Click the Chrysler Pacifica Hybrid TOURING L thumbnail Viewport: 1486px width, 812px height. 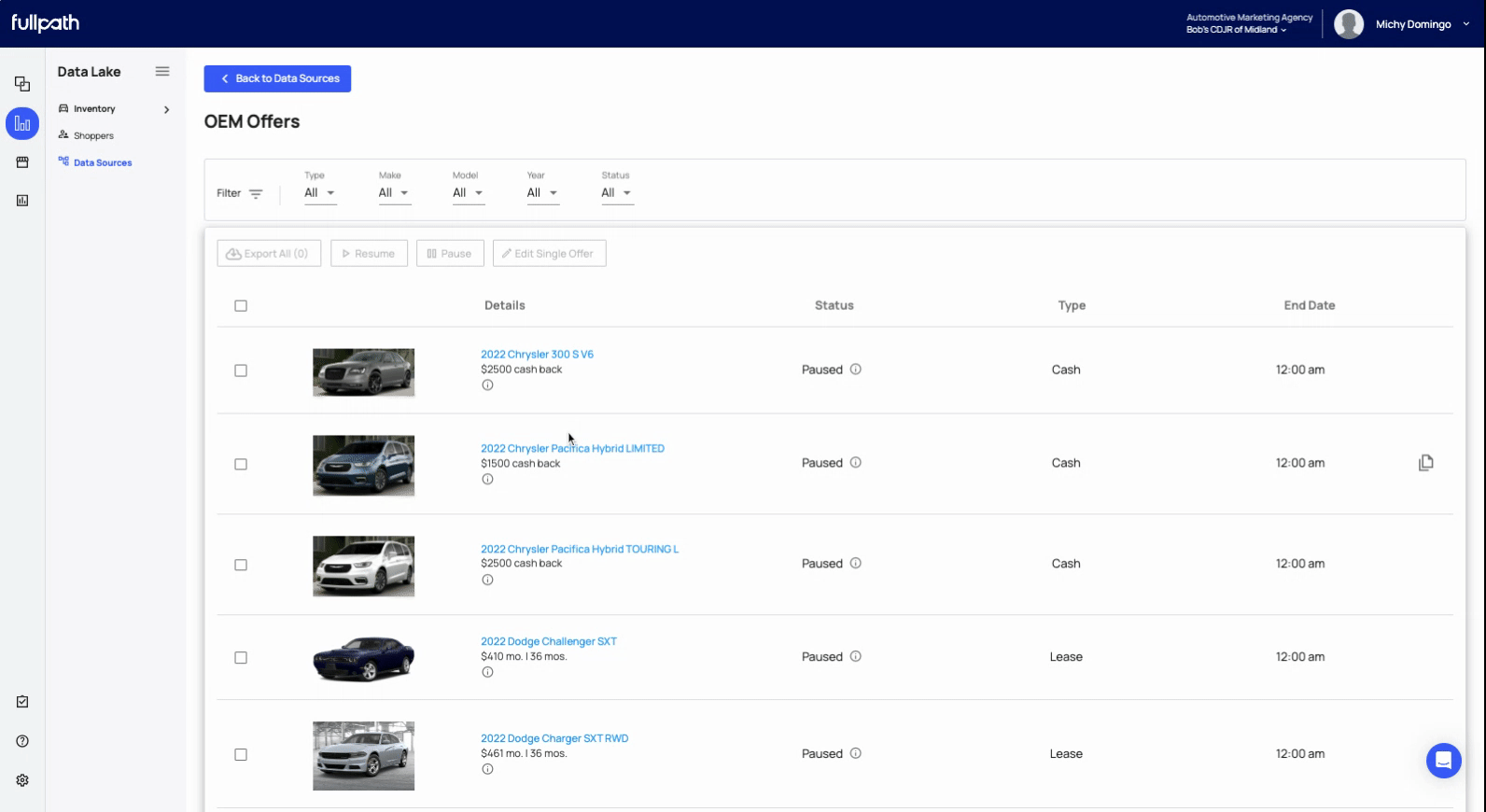363,566
